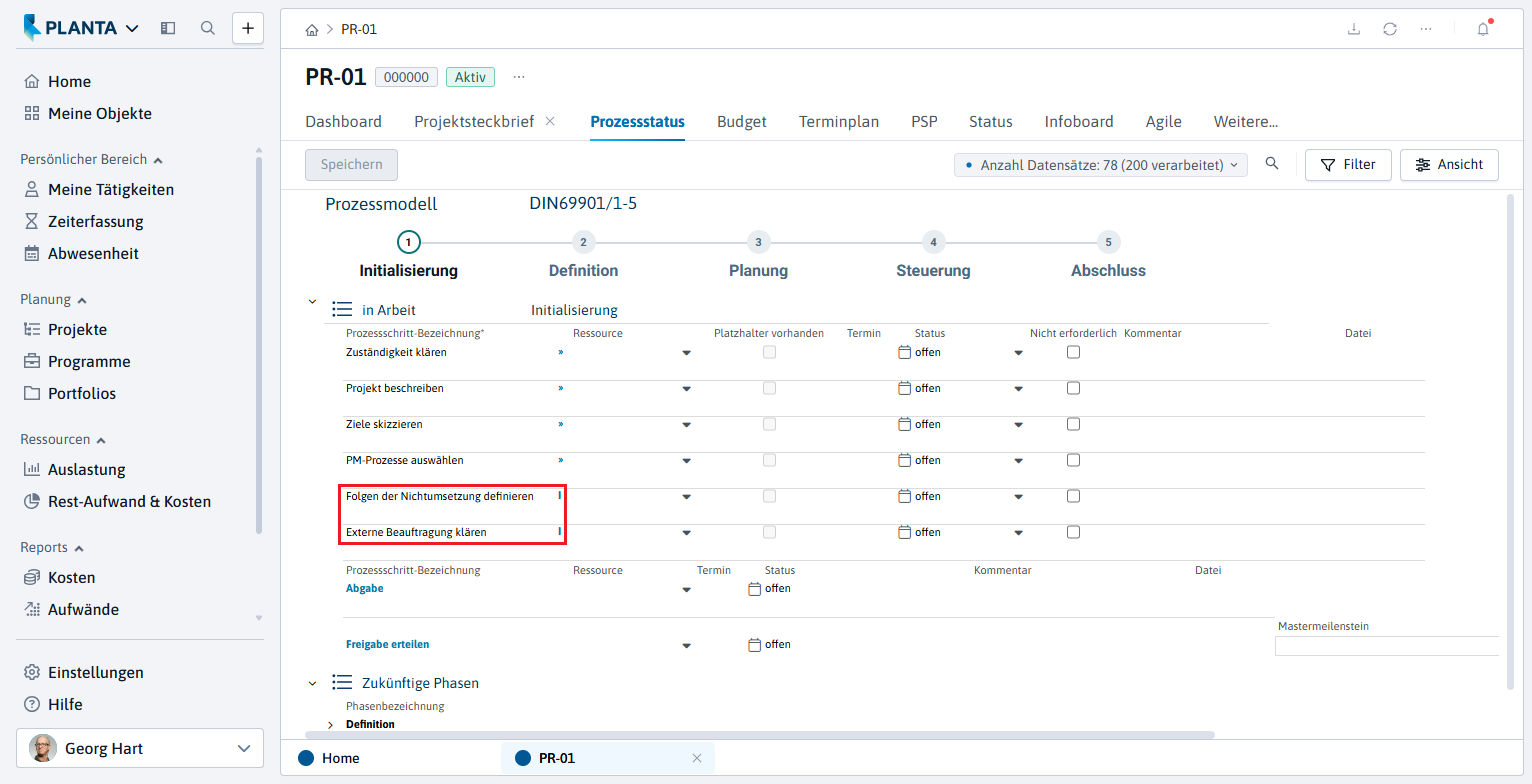Open calendar icon in Freigabe erteilen row

[755, 644]
